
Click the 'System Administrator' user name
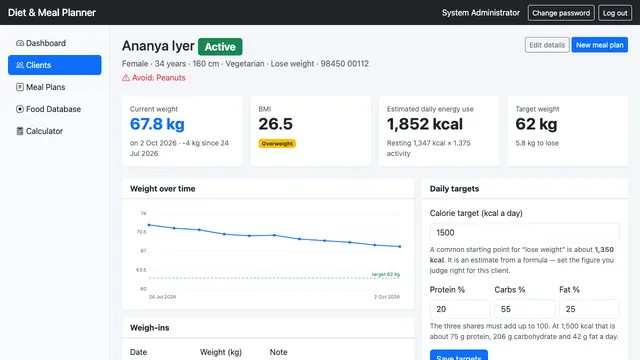481,13
